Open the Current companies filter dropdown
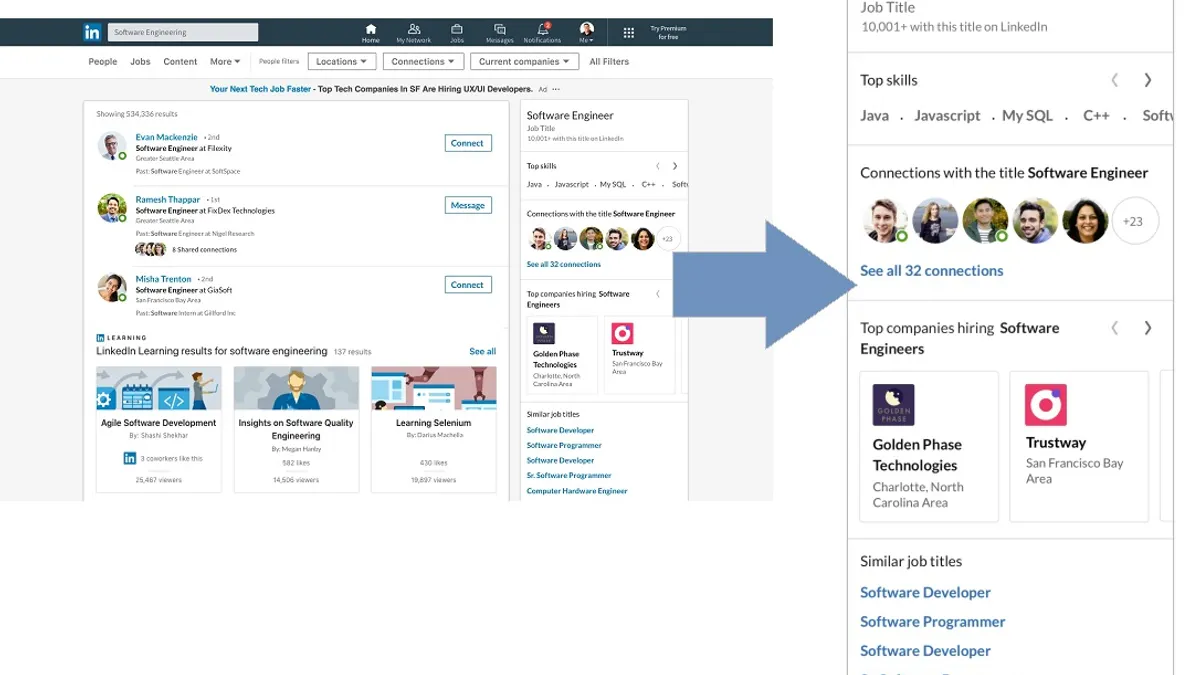Viewport: 1200px width, 675px height. pos(525,62)
